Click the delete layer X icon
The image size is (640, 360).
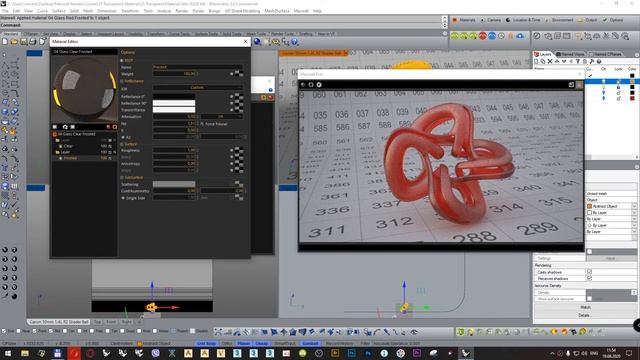[x=550, y=61]
